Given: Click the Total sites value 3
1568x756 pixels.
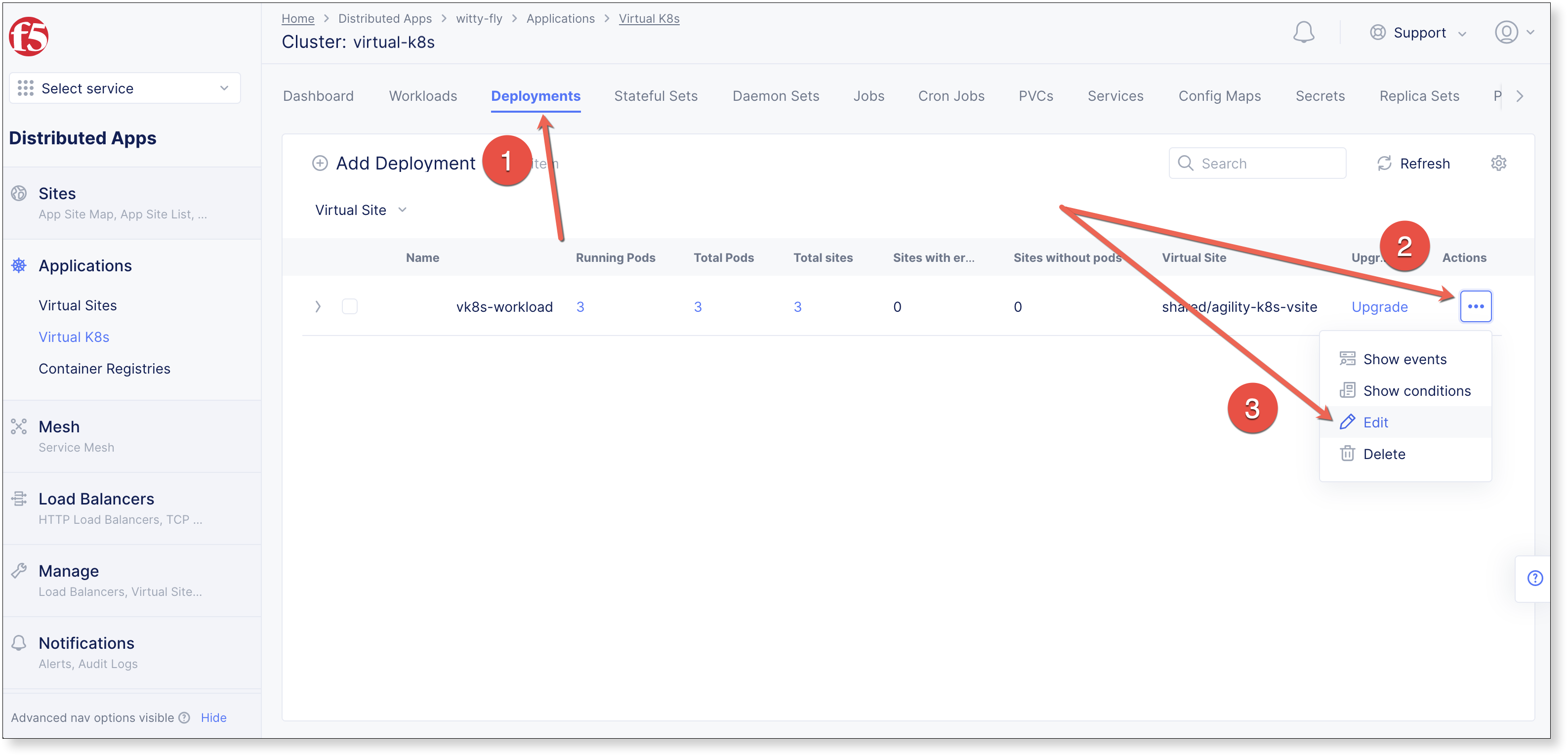Looking at the screenshot, I should click(797, 307).
